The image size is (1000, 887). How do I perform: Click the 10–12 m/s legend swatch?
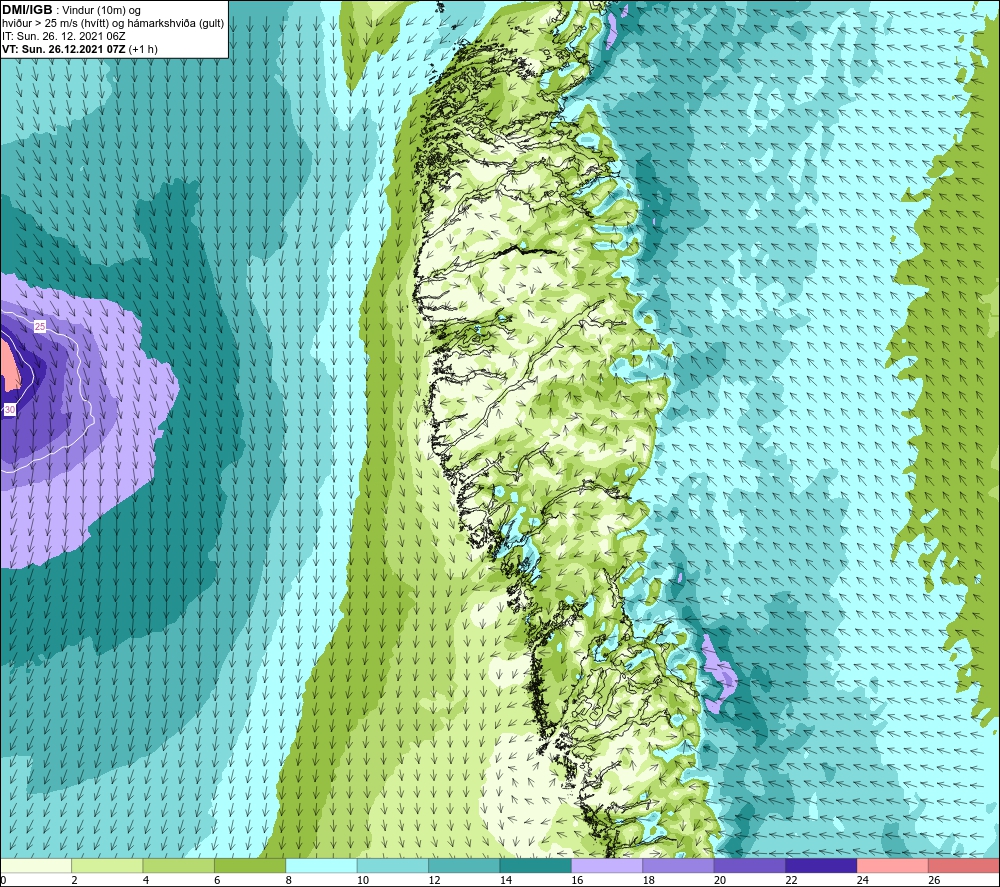[393, 865]
